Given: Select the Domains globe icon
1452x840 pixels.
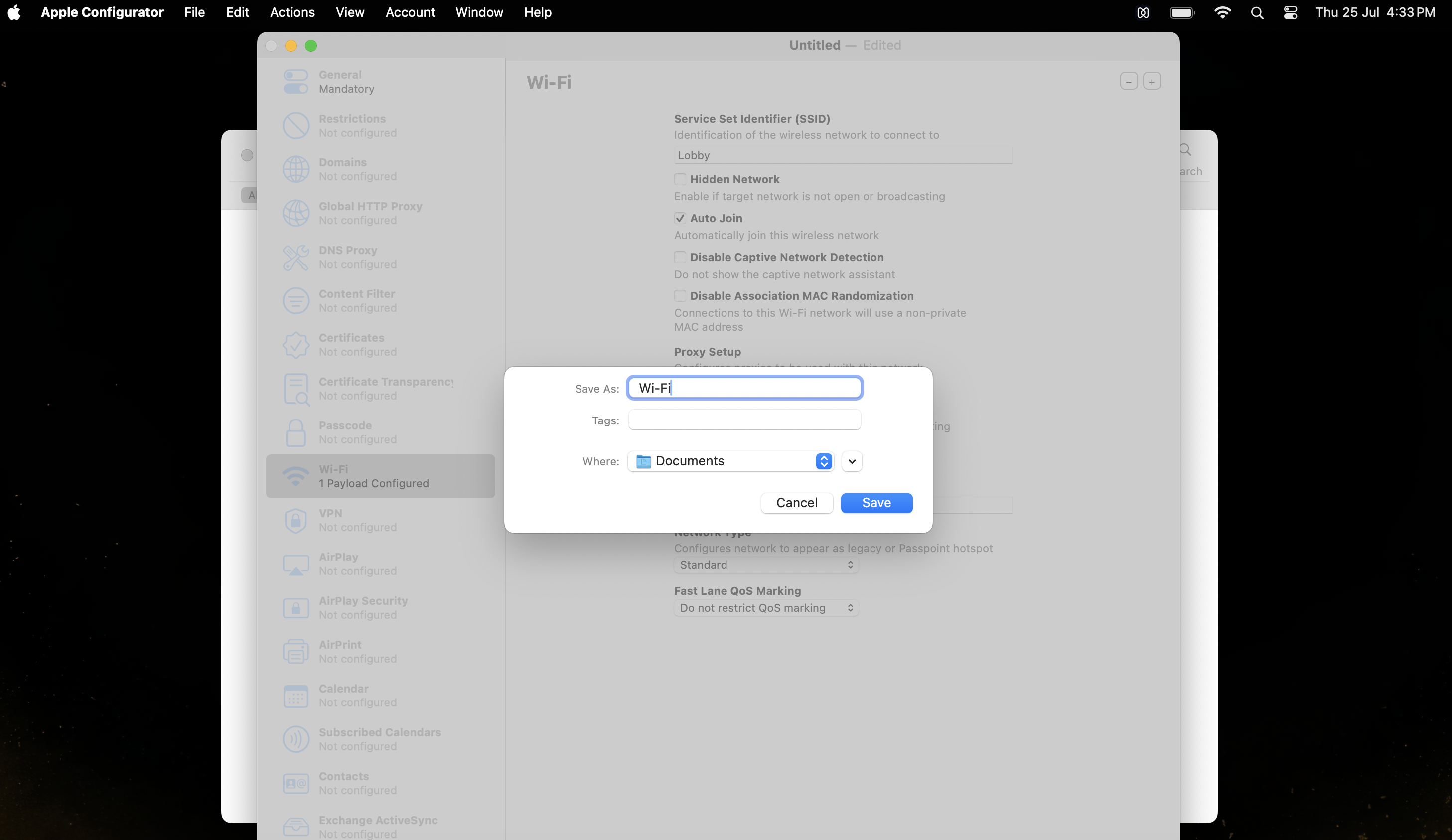Looking at the screenshot, I should (x=295, y=169).
